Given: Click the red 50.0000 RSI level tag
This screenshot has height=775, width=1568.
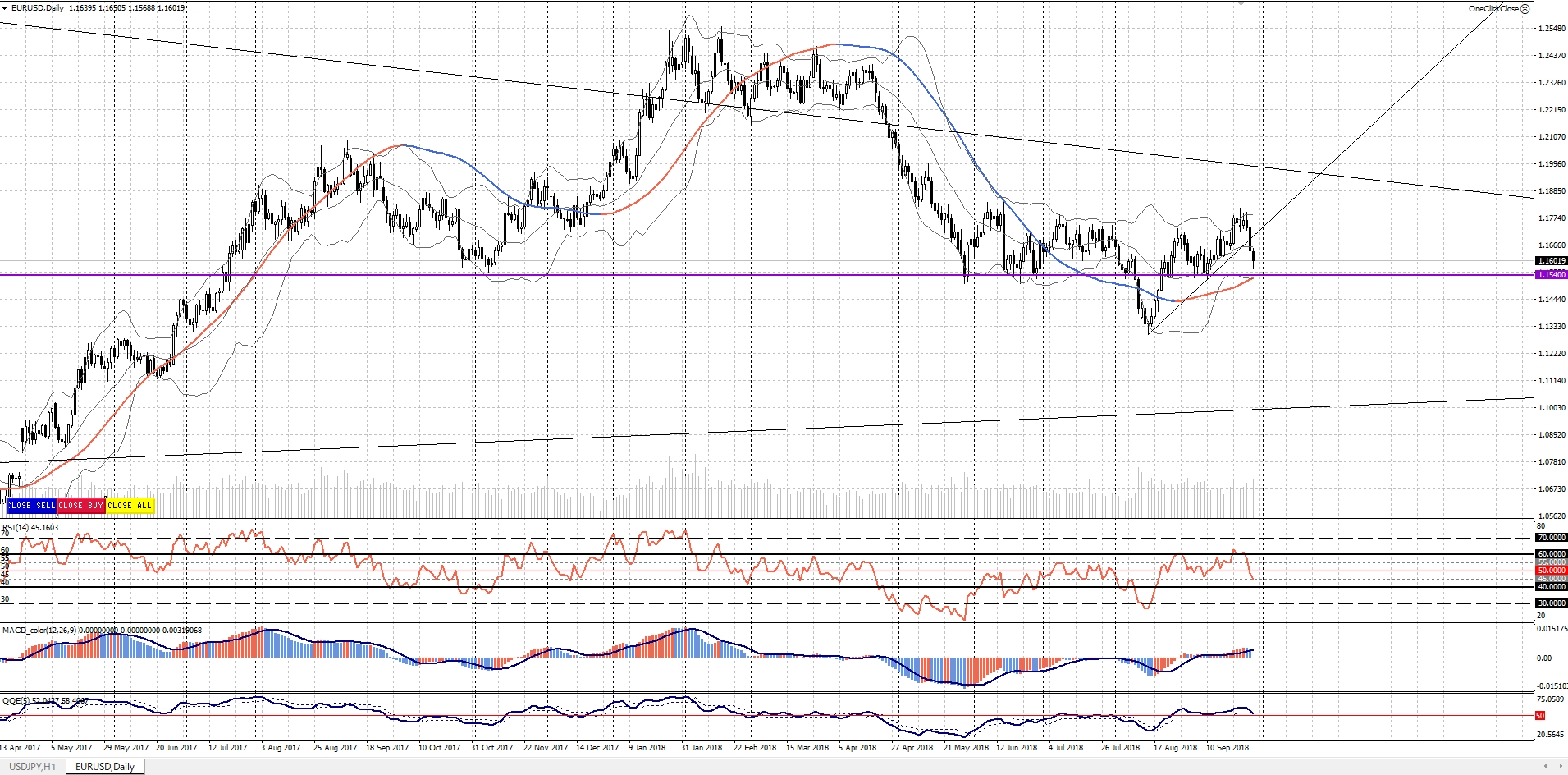Looking at the screenshot, I should click(1550, 571).
